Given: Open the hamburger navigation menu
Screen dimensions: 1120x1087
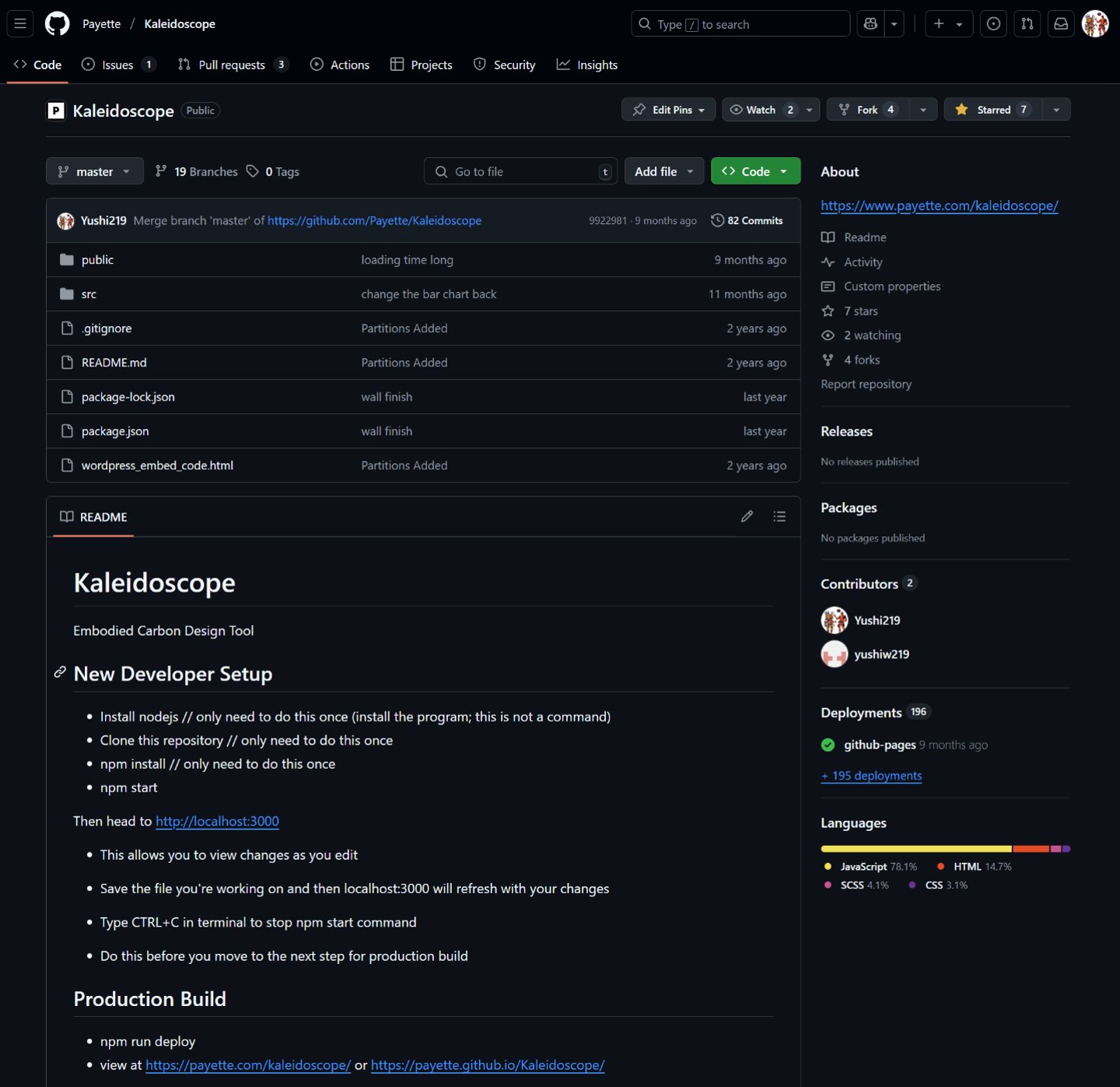Looking at the screenshot, I should (20, 24).
